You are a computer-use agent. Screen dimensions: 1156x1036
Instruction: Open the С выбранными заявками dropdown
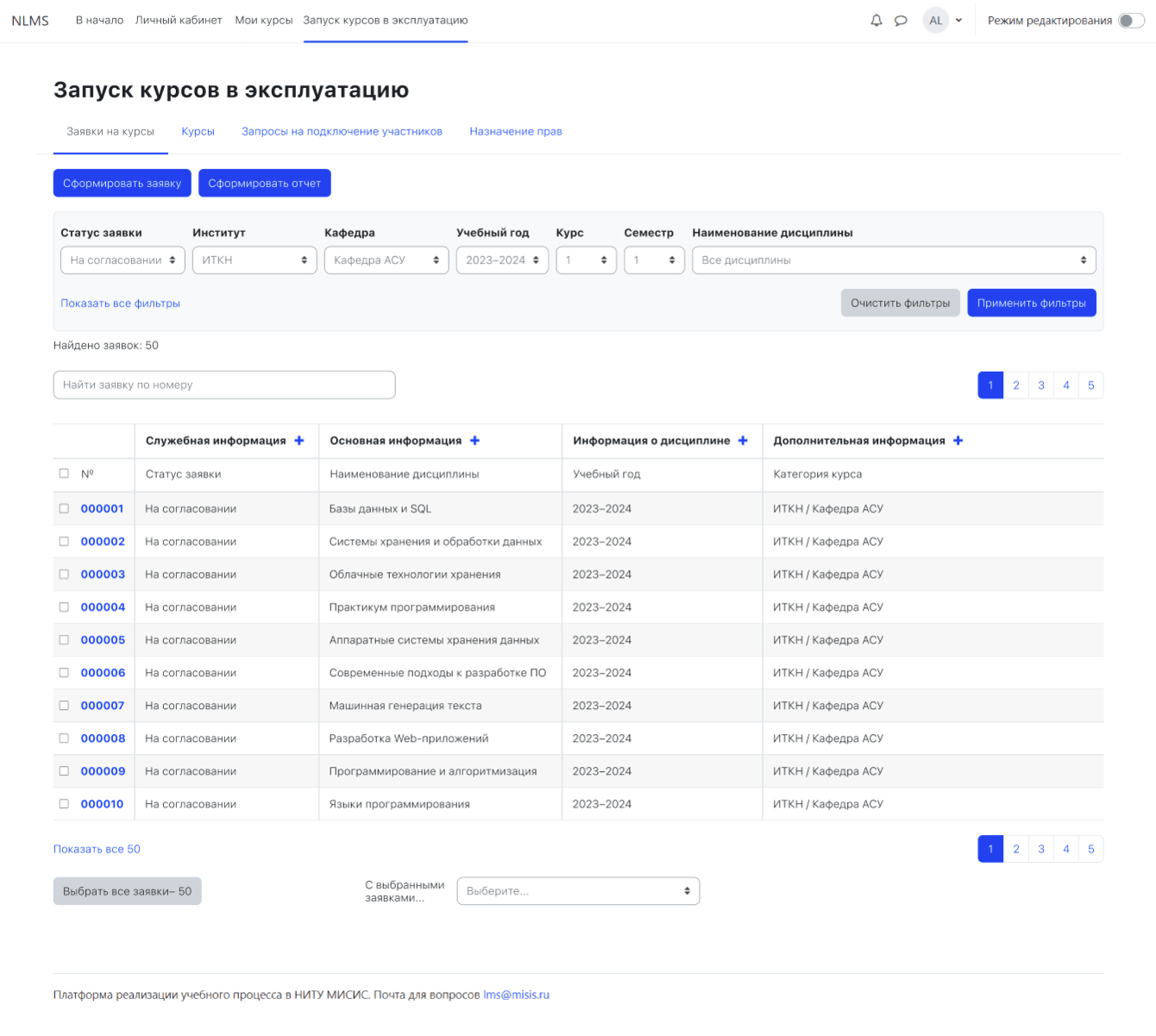click(x=578, y=891)
